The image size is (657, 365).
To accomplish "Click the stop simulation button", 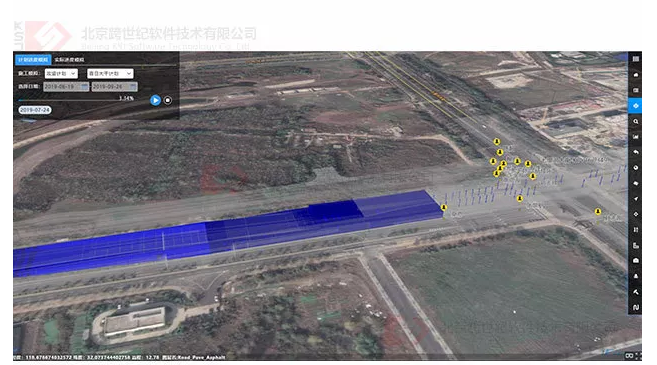I will (x=168, y=100).
